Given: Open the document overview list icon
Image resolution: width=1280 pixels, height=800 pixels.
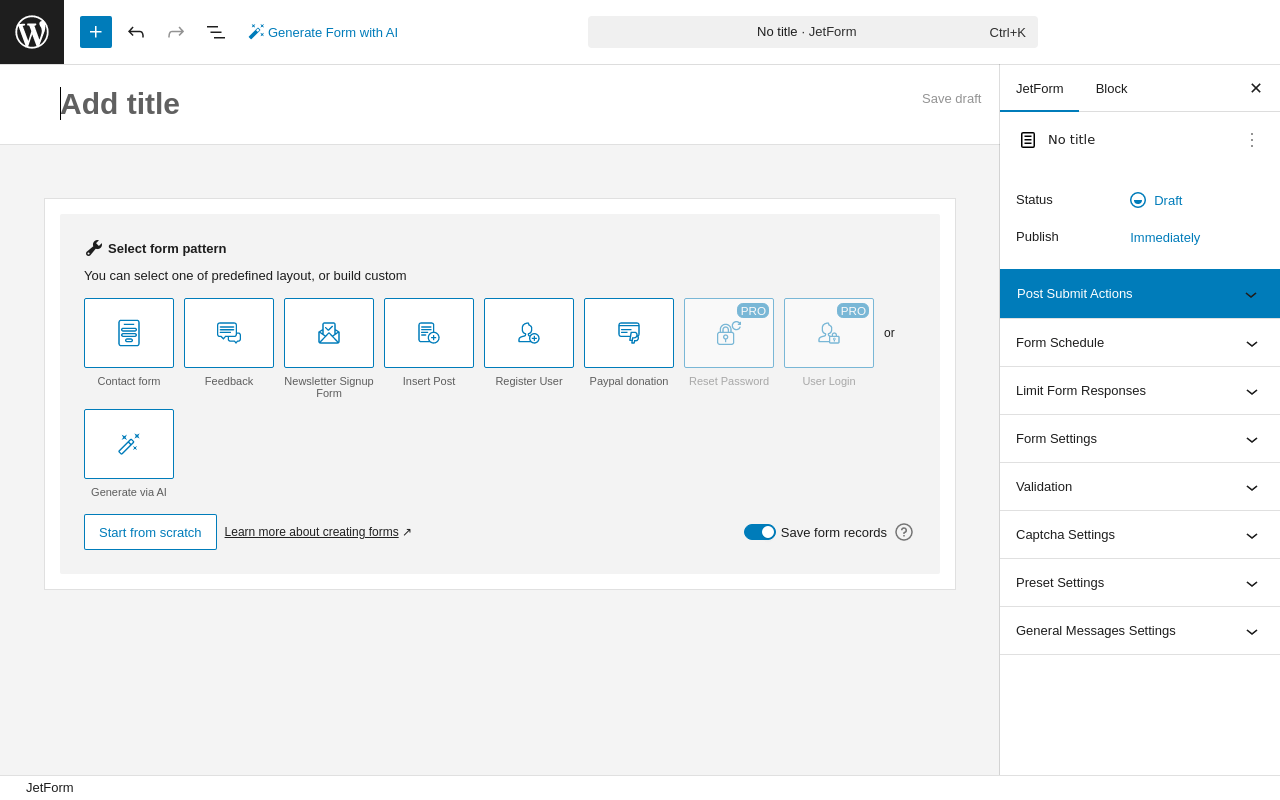Looking at the screenshot, I should coord(216,32).
